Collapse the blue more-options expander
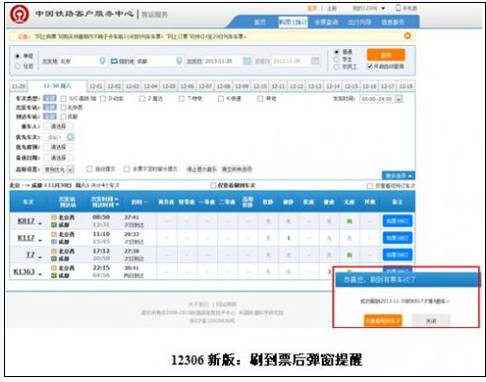 [398, 175]
